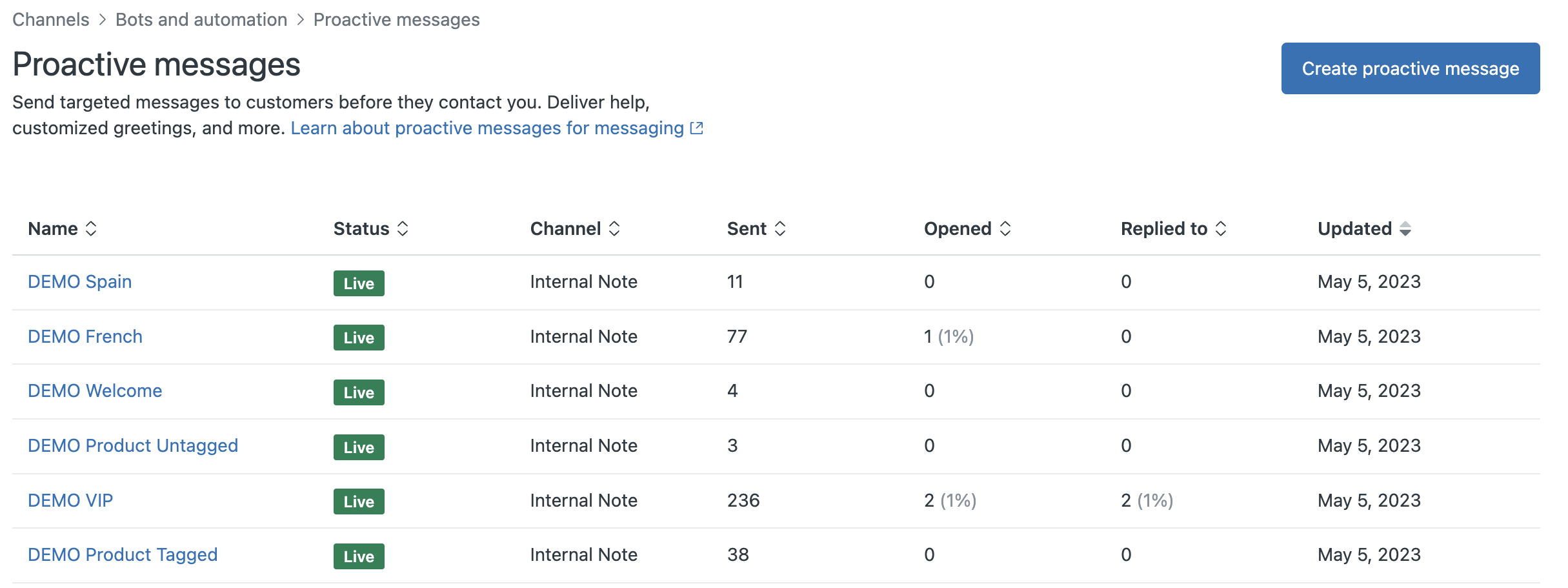Select DEMO Welcome proactive message

point(95,390)
